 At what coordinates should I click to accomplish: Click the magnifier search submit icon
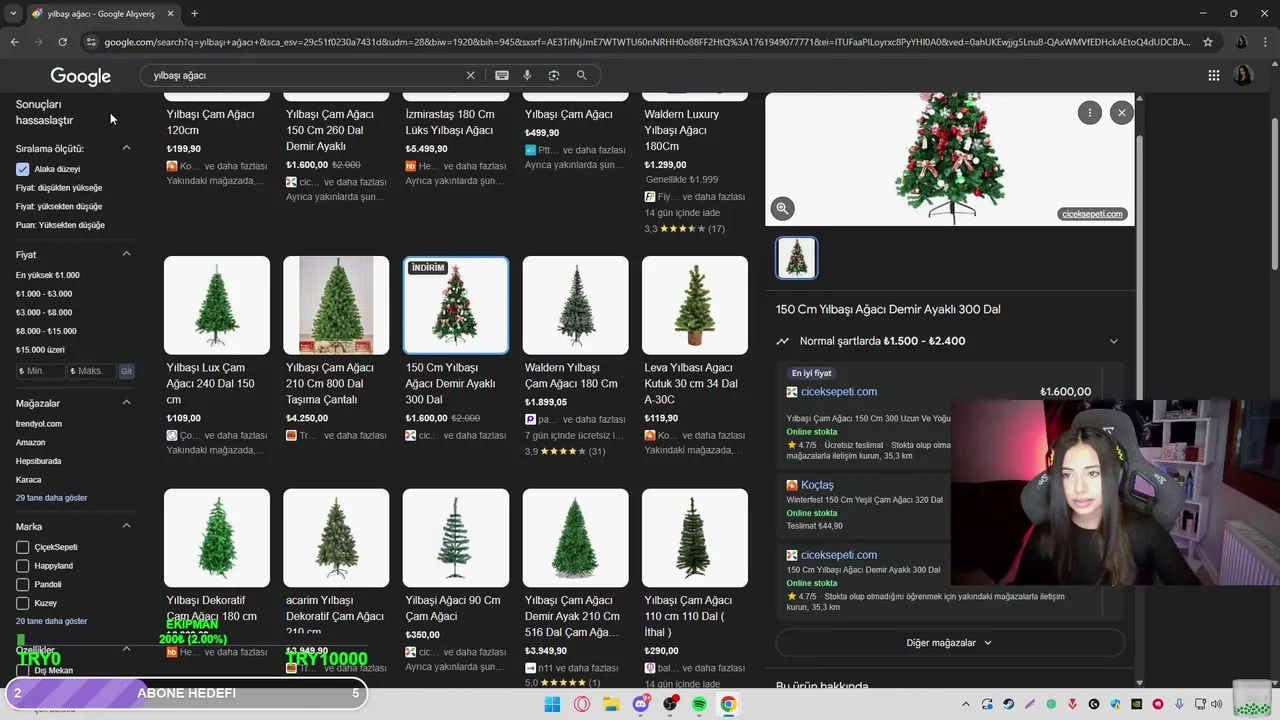[x=581, y=75]
